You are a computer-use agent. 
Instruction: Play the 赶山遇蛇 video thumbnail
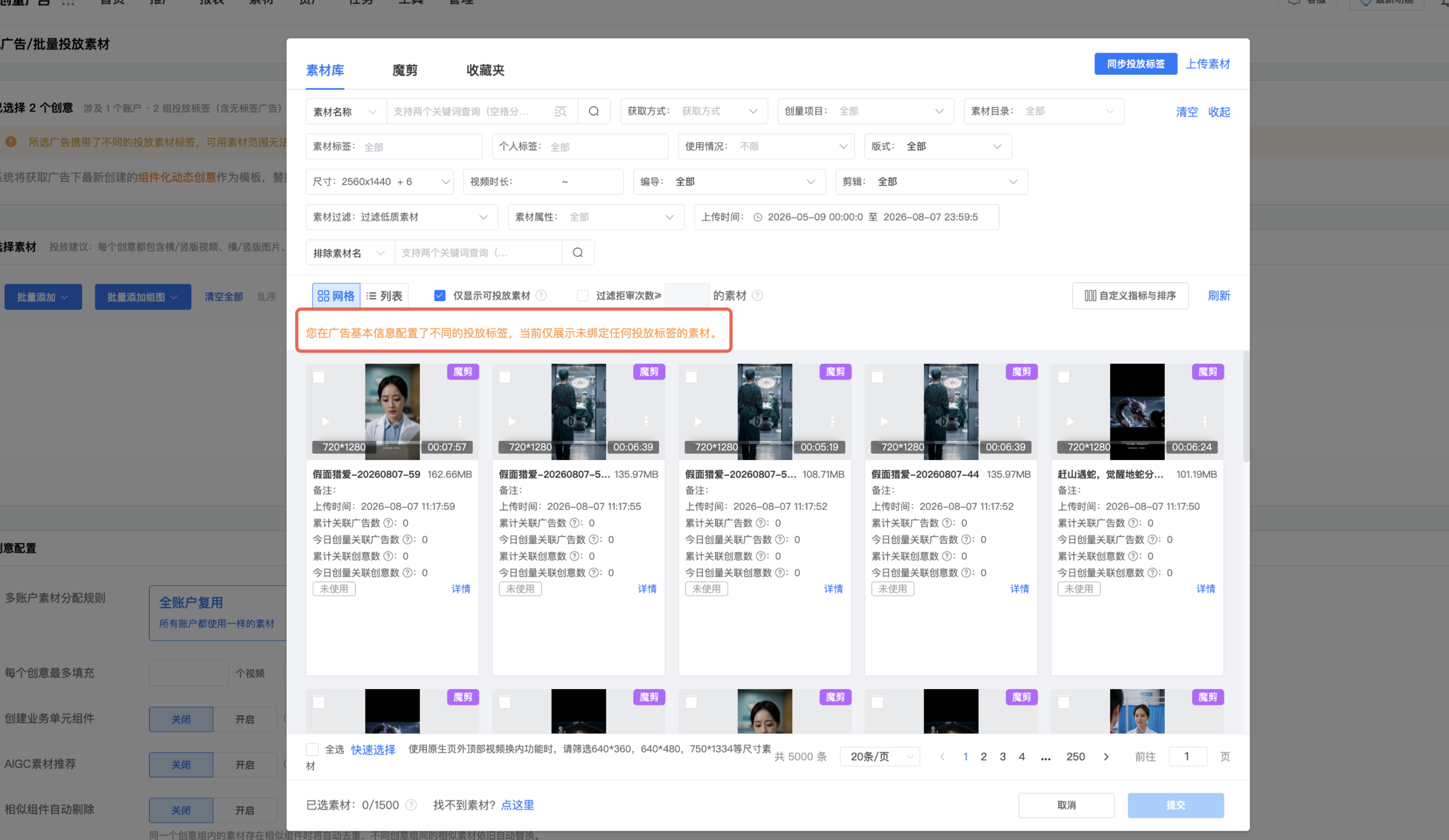pyautogui.click(x=1070, y=421)
